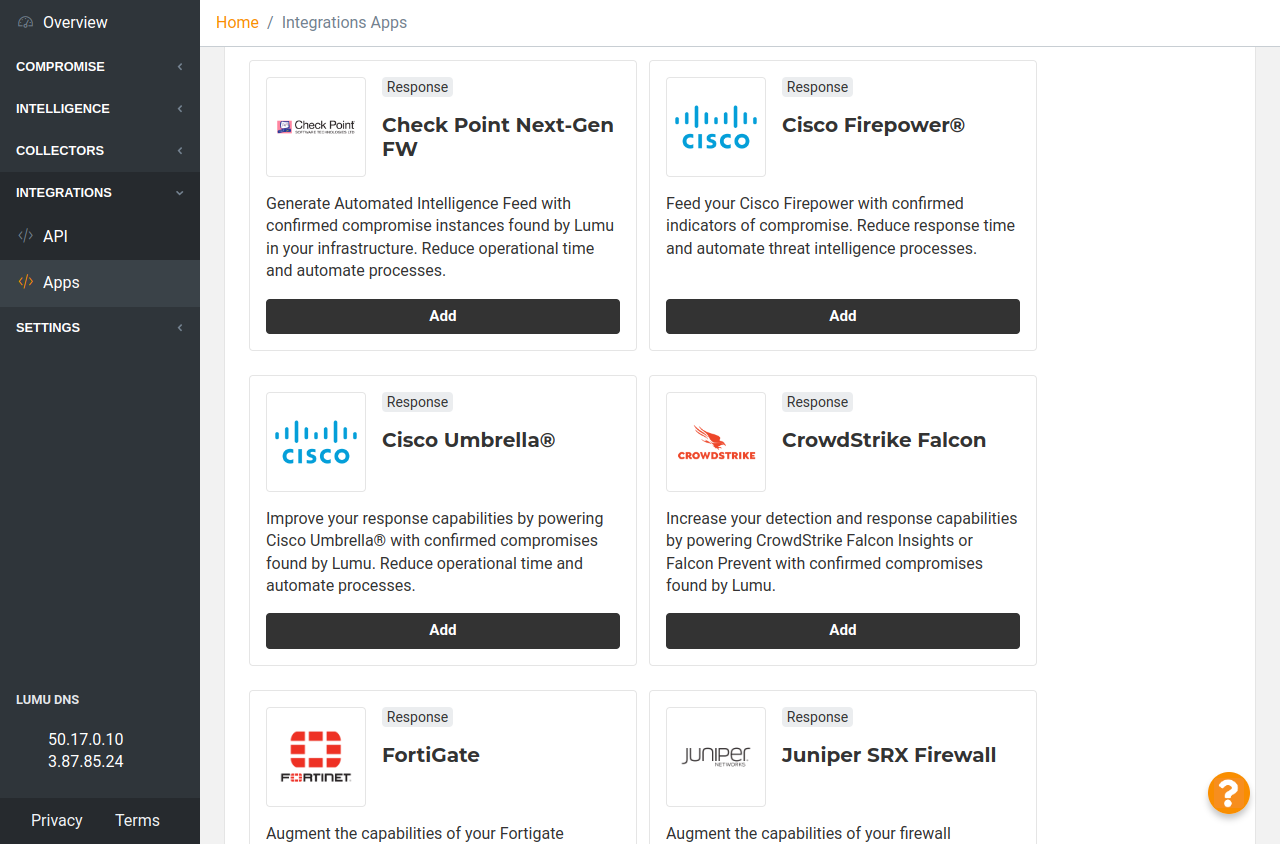Select the Apps menu item
This screenshot has height=844, width=1280.
pos(61,282)
